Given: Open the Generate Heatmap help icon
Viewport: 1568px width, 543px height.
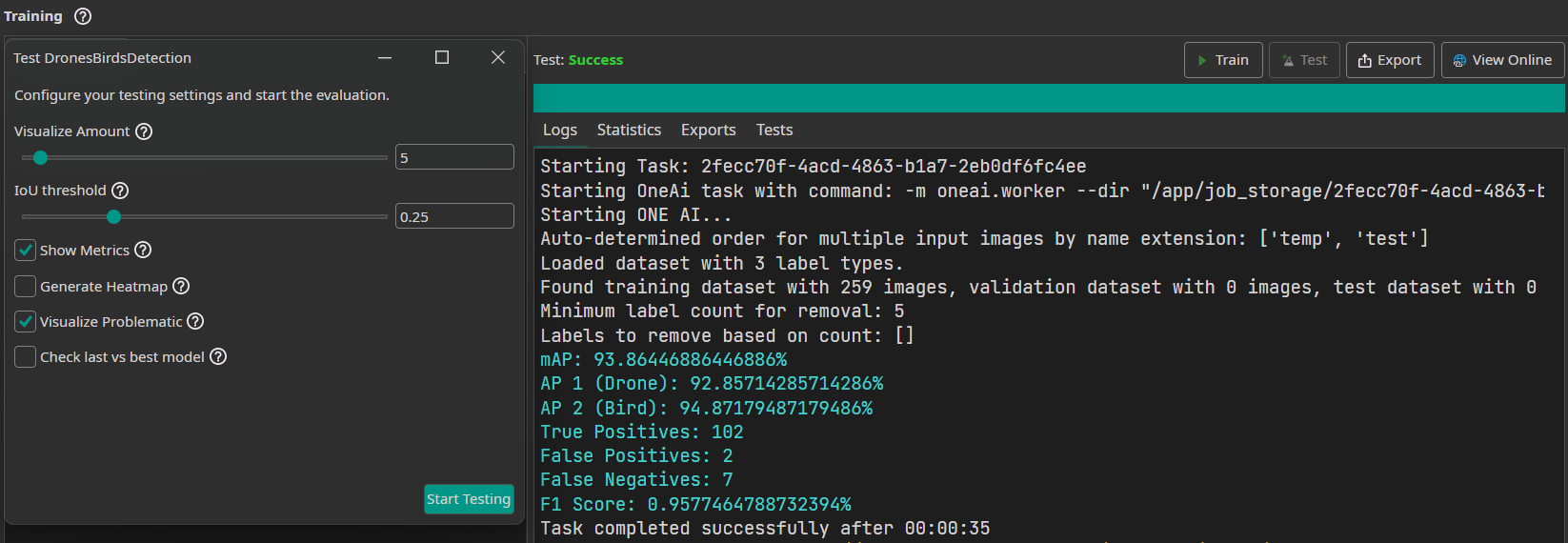Looking at the screenshot, I should [x=181, y=286].
